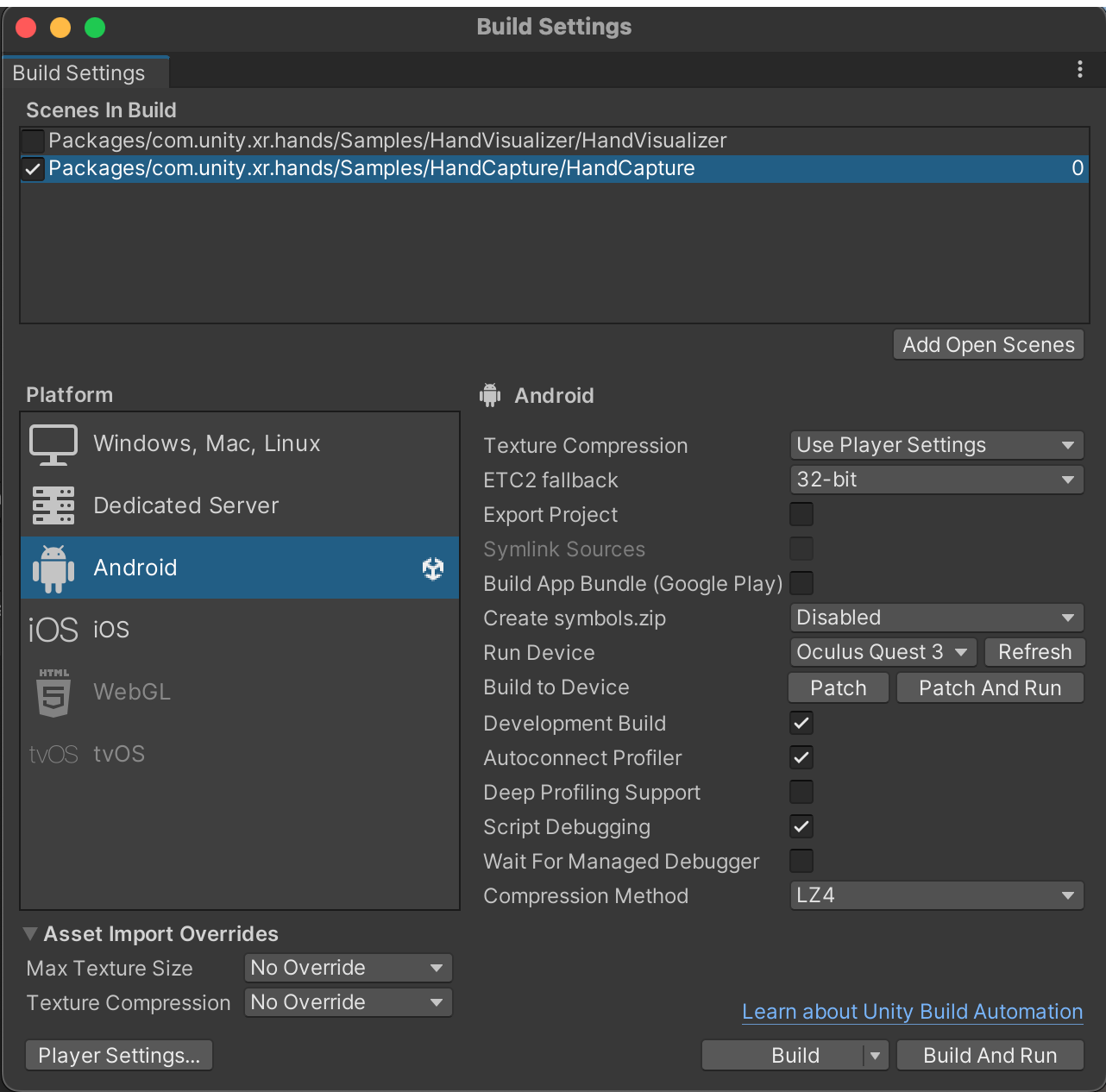1106x1092 pixels.
Task: Click the Android icon beside the settings header
Action: click(x=490, y=395)
